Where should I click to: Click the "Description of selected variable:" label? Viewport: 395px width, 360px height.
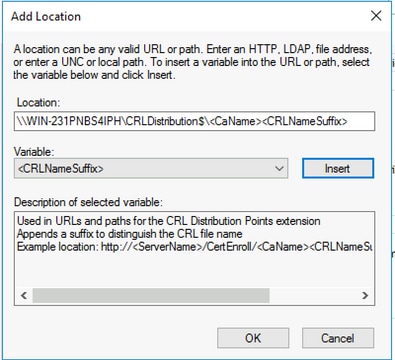(x=88, y=202)
